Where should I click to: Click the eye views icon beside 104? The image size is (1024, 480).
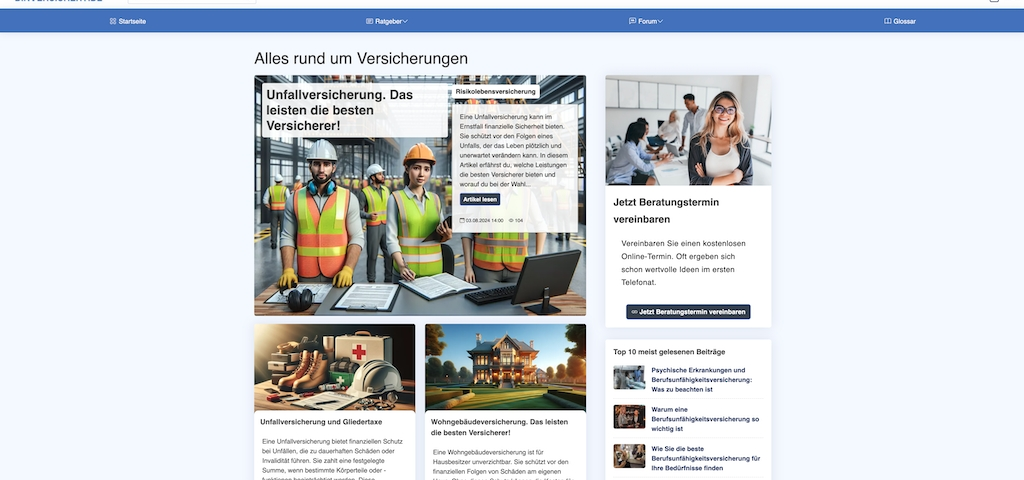click(x=511, y=221)
